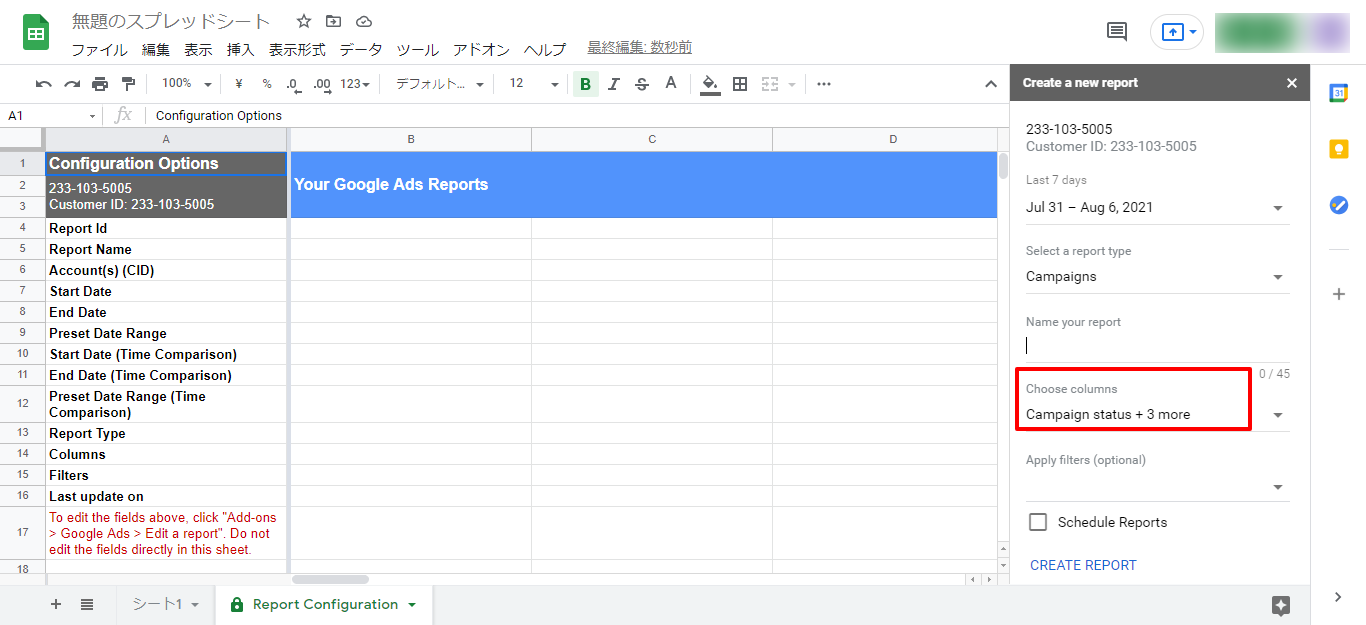Open the ファイル menu

click(x=99, y=49)
